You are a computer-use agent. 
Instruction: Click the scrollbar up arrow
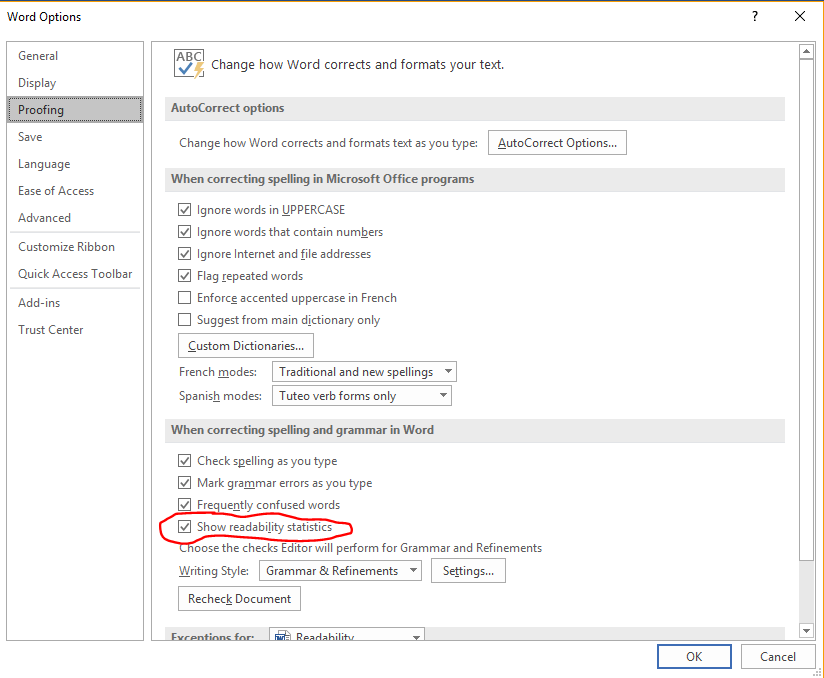click(x=806, y=51)
